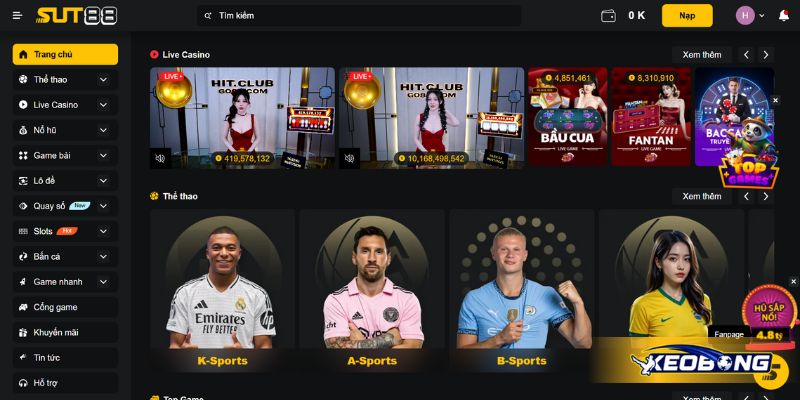
Task: Unmute the second live casino stream
Action: click(x=349, y=158)
